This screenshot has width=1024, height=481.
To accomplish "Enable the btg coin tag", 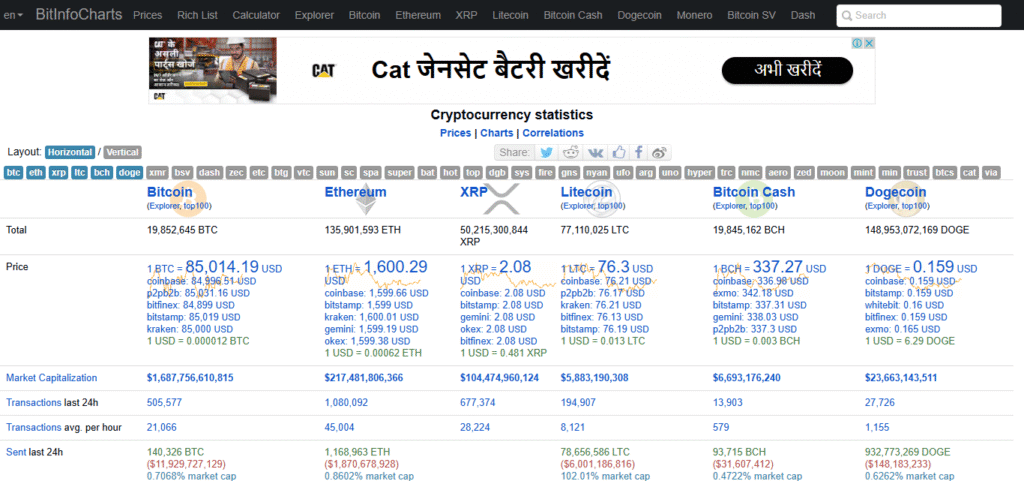I will point(281,173).
